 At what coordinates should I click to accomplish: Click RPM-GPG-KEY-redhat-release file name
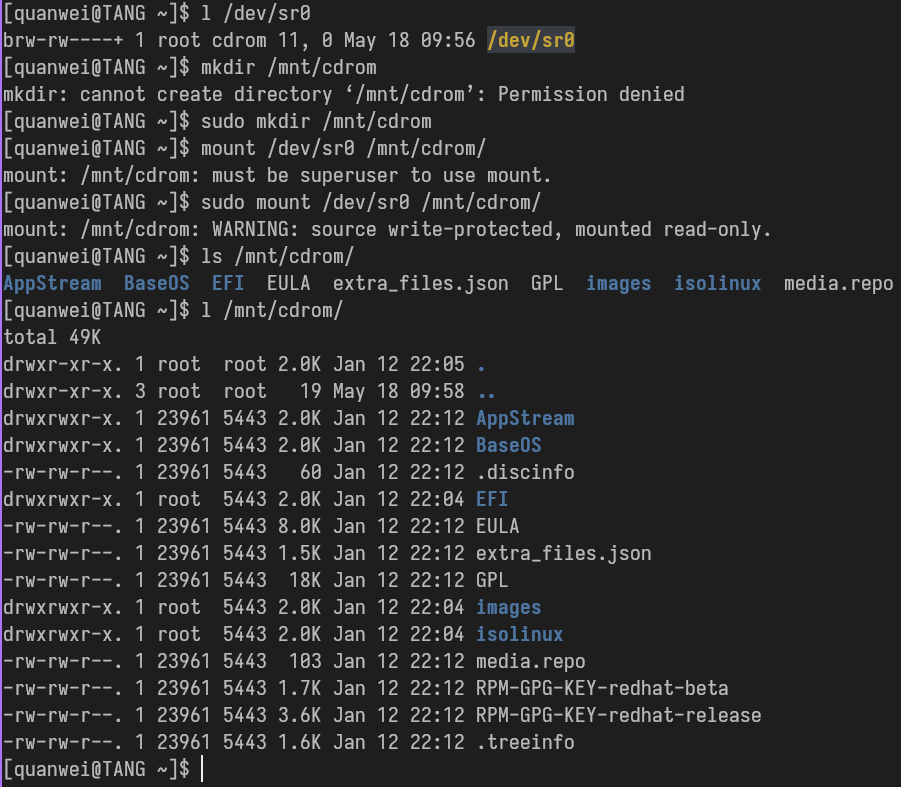pos(618,715)
